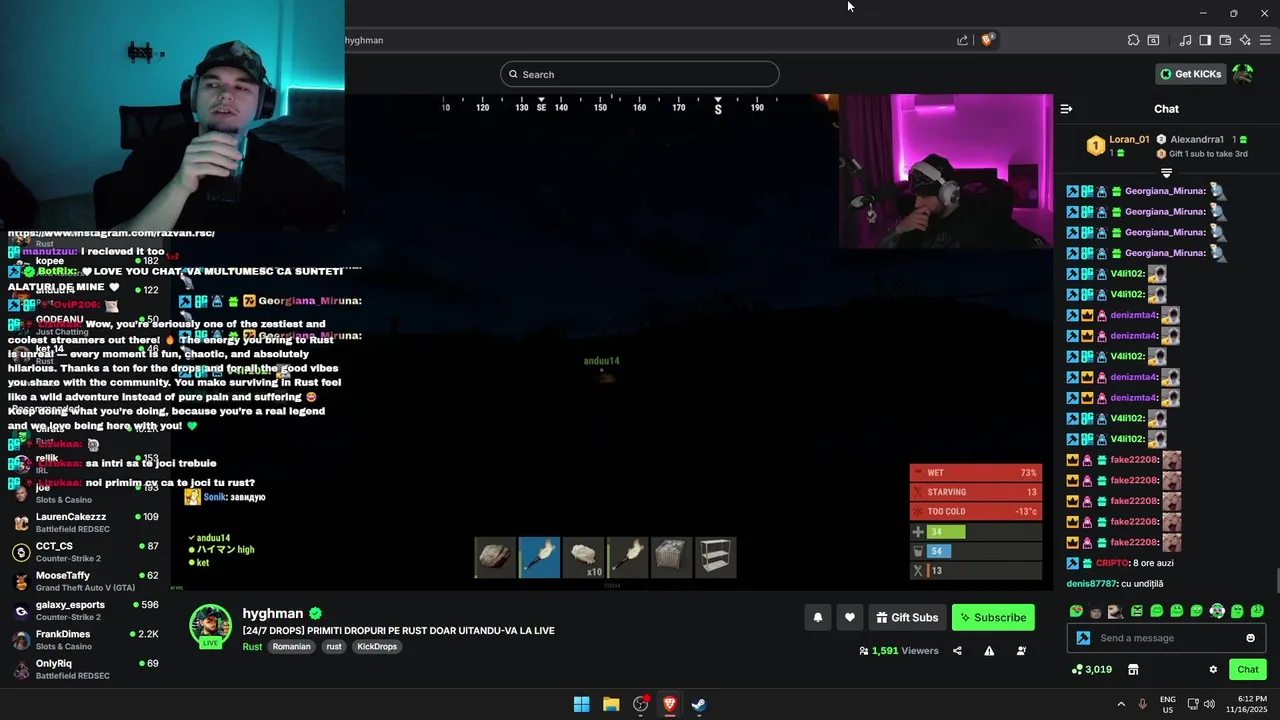Open Brave Shields lion icon
The width and height of the screenshot is (1280, 720).
[987, 40]
